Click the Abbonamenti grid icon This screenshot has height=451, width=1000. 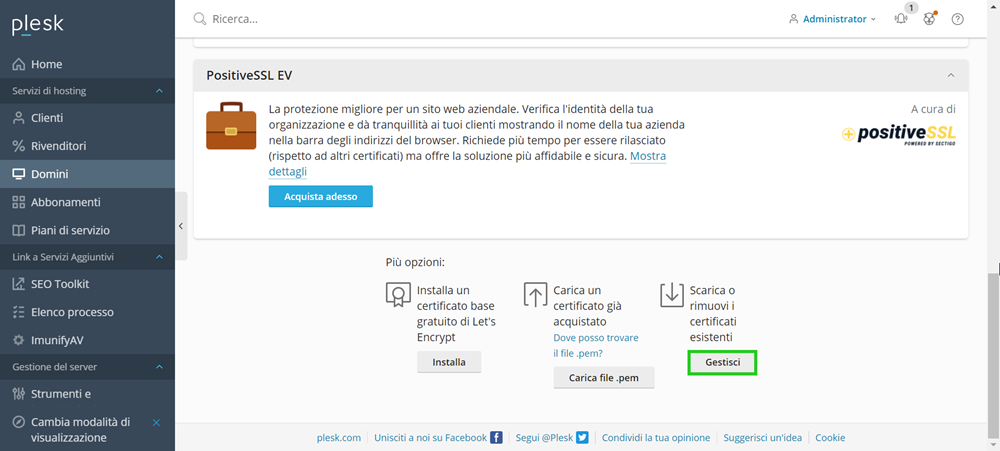point(18,202)
